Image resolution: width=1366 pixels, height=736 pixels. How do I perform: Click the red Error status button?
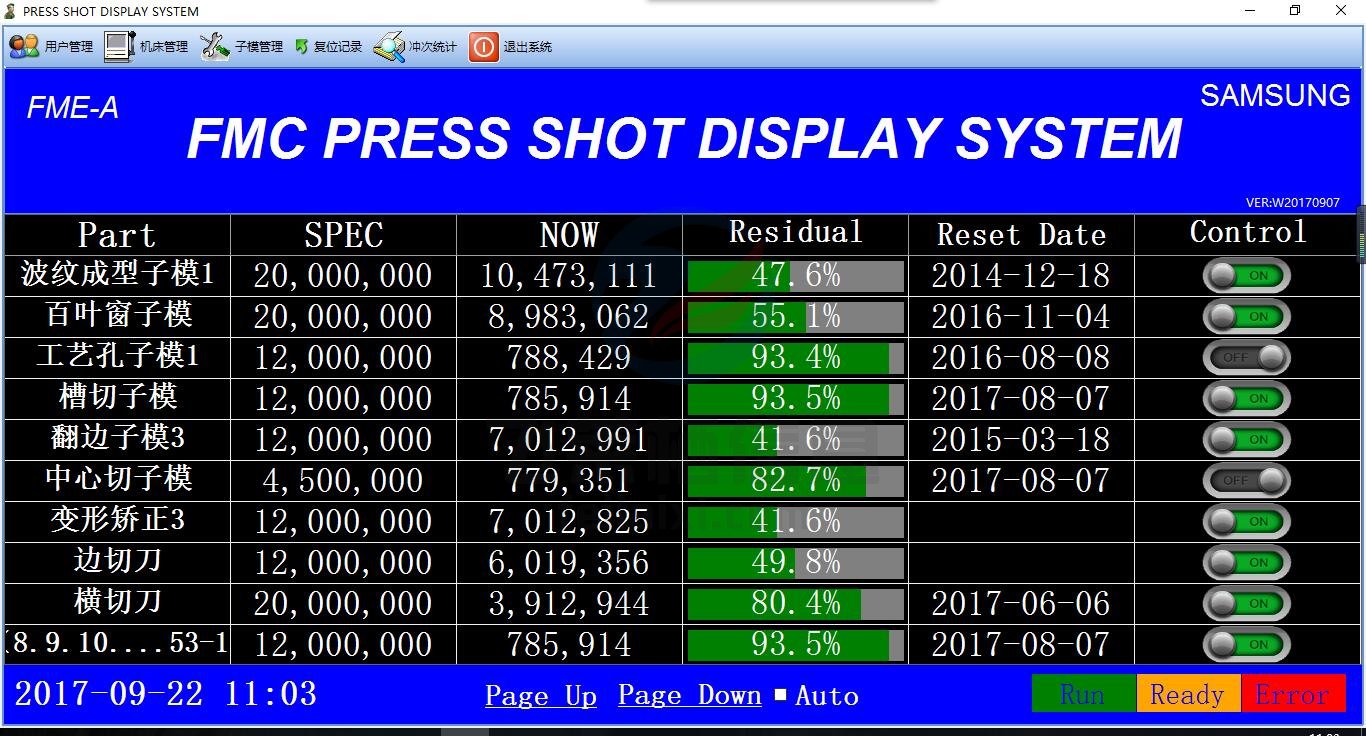pos(1293,694)
